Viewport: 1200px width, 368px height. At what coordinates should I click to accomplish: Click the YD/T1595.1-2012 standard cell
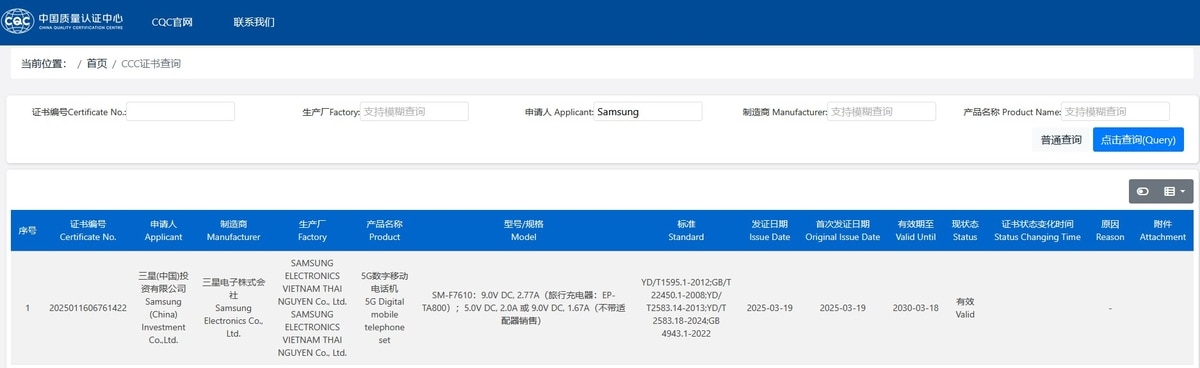point(686,307)
